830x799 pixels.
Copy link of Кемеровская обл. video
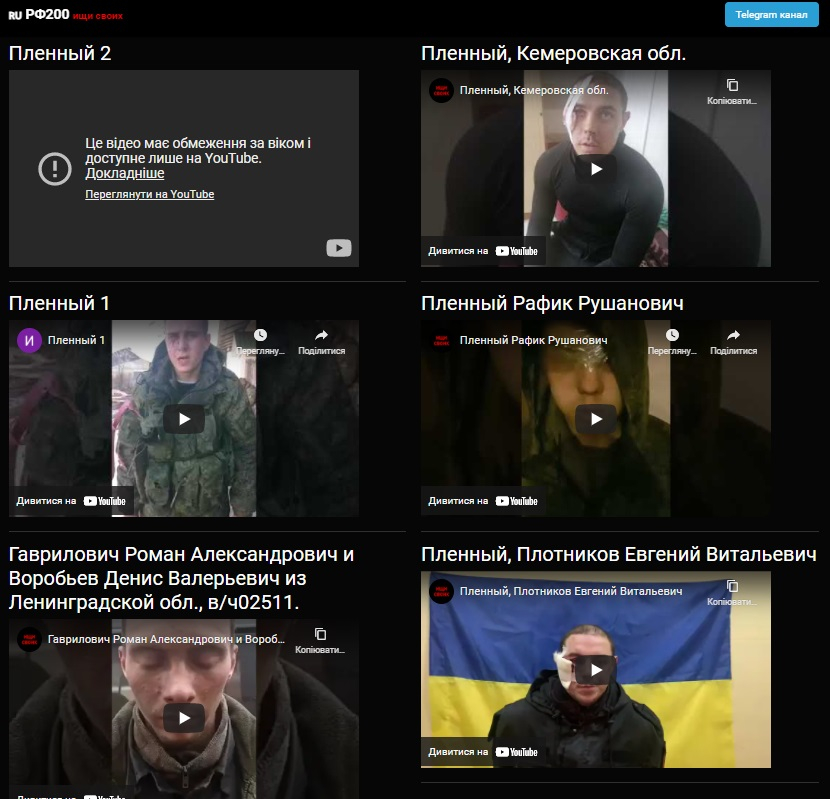click(733, 86)
